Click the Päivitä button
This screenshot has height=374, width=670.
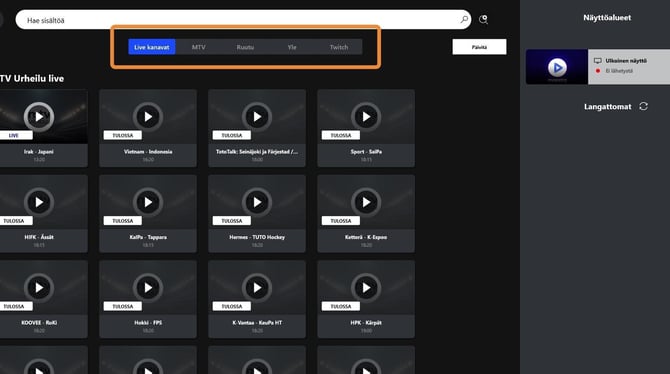point(479,47)
